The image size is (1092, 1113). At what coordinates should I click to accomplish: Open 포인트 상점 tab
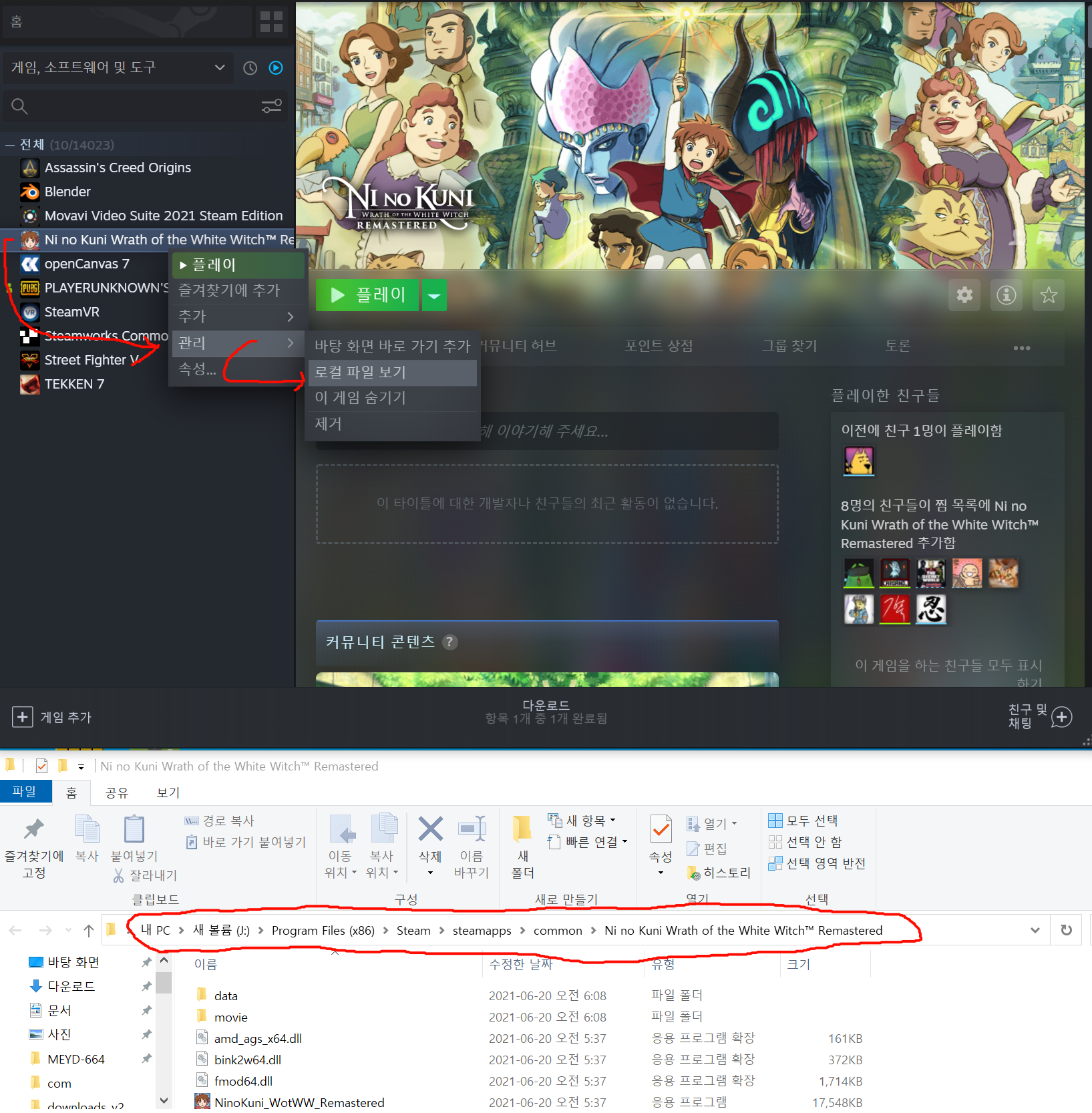[x=659, y=346]
